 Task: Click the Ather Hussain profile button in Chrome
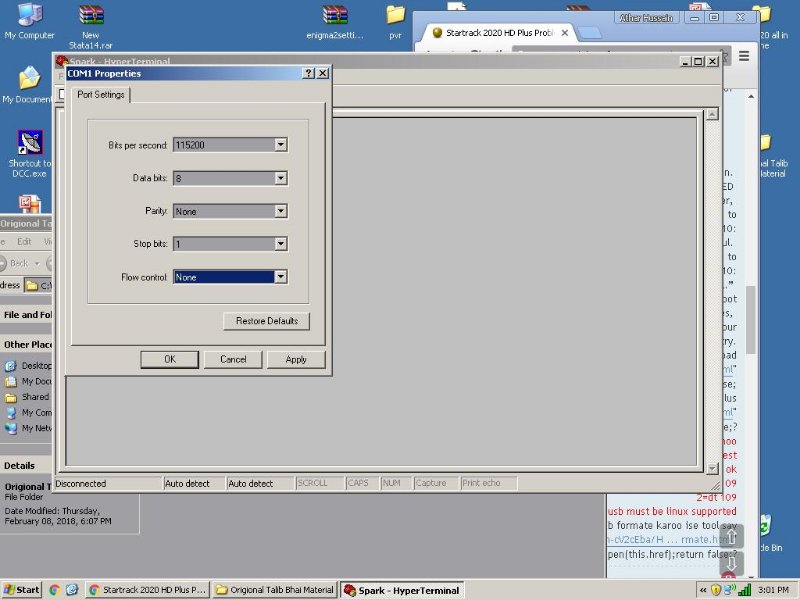[x=646, y=18]
